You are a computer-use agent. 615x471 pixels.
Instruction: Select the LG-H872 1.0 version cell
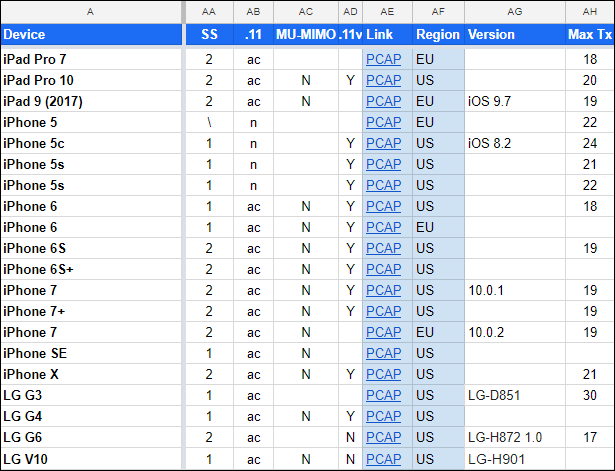(x=515, y=437)
